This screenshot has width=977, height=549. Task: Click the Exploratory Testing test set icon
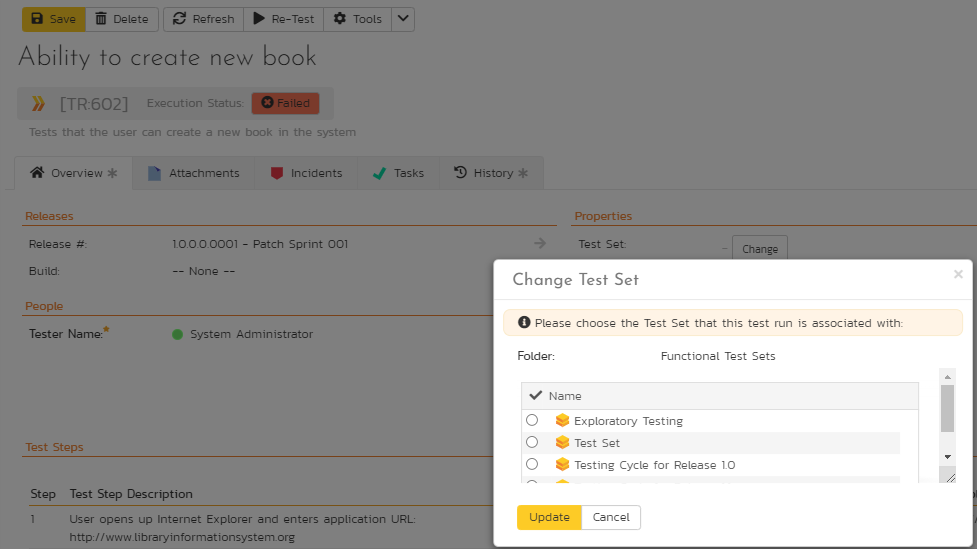click(562, 421)
